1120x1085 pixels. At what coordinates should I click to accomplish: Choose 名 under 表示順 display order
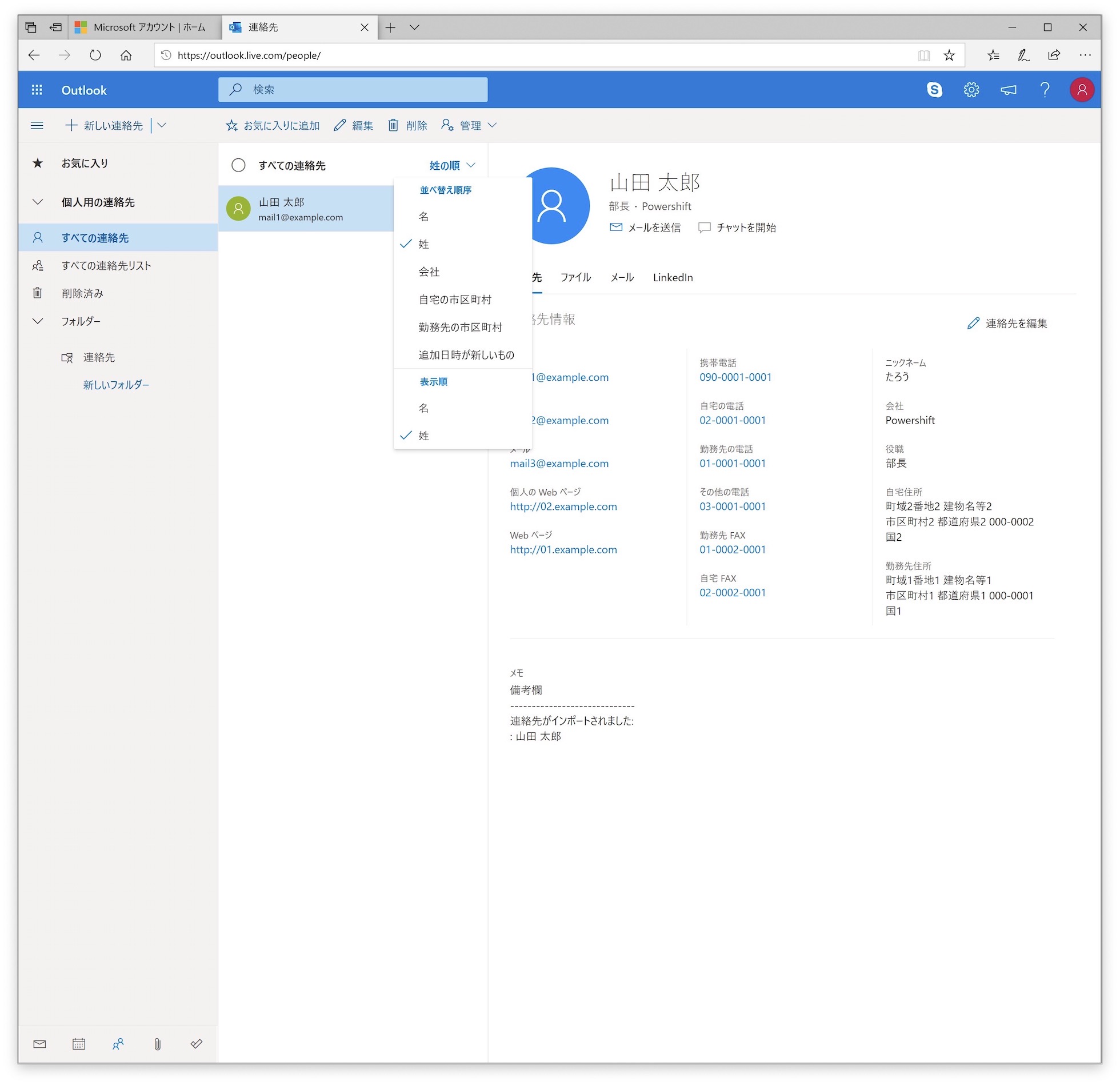423,408
